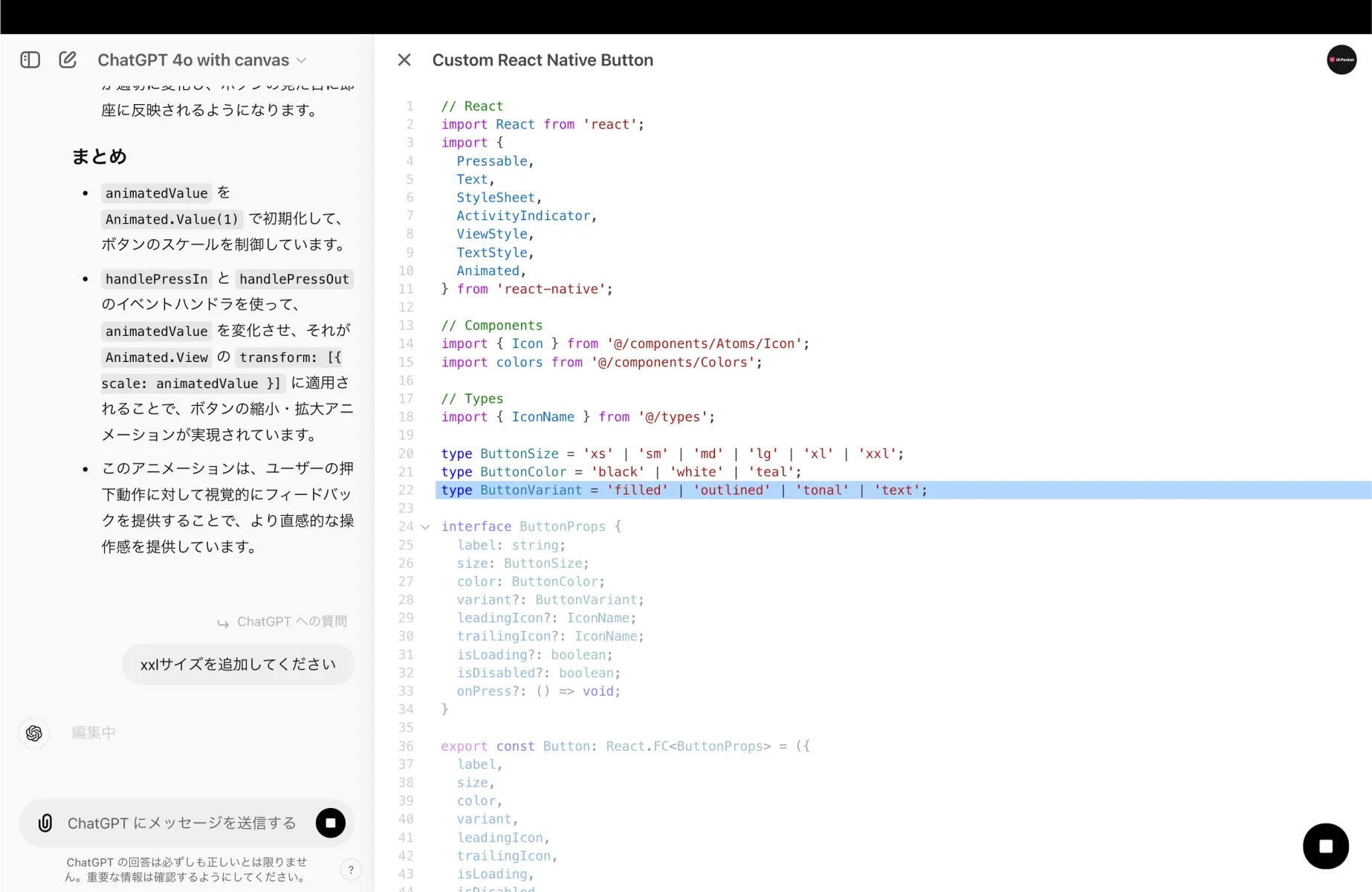The width and height of the screenshot is (1372, 892).
Task: Click the message input field
Action: tap(178, 823)
